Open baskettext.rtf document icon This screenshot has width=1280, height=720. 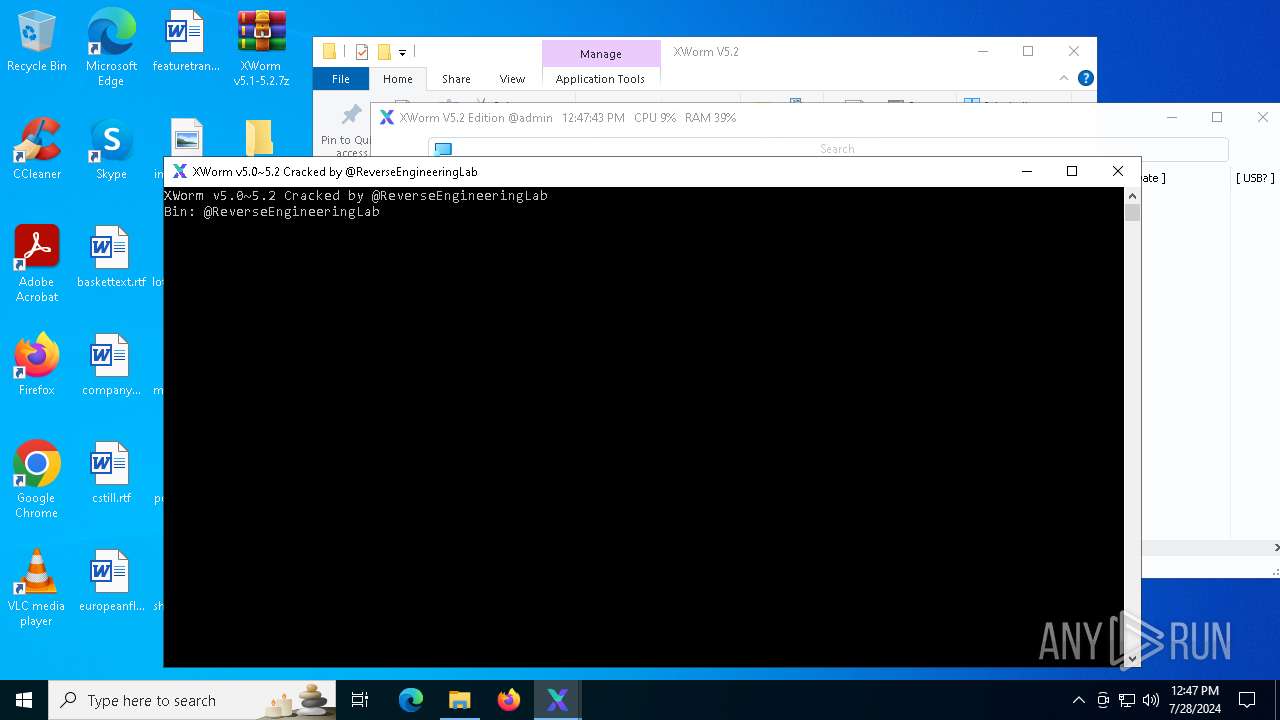(111, 257)
